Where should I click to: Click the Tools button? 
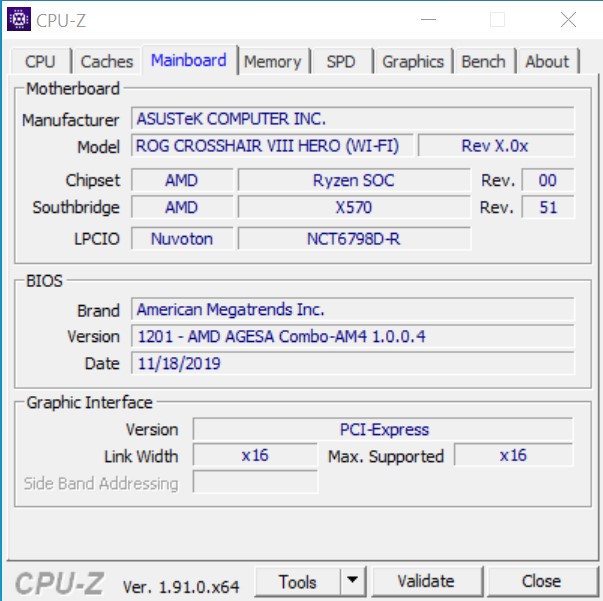tap(298, 582)
